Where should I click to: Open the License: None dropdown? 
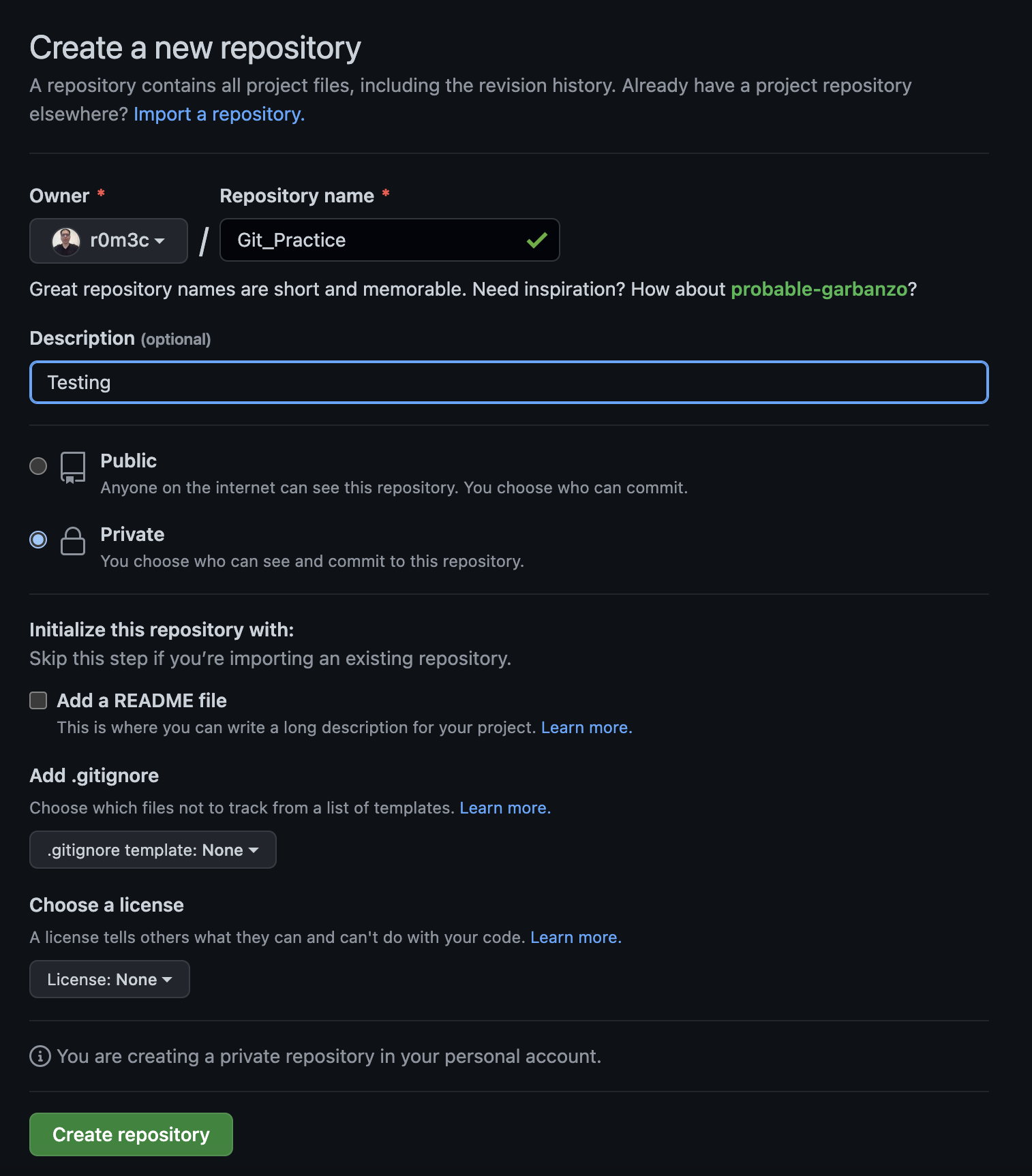pyautogui.click(x=109, y=979)
